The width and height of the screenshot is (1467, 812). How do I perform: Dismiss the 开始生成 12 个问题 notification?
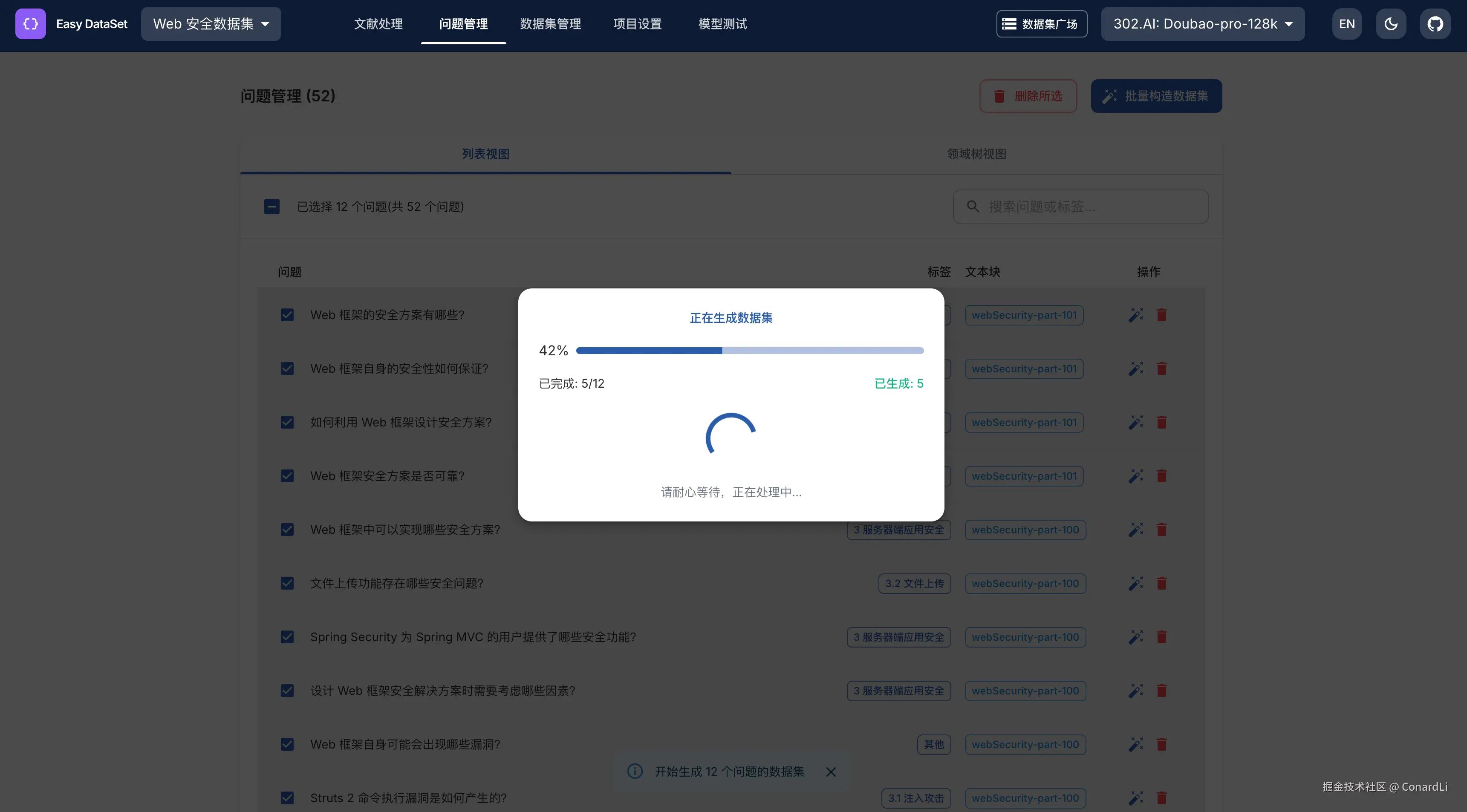tap(831, 772)
